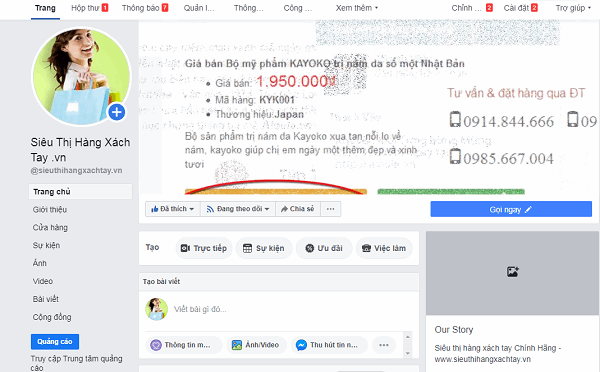
Task: Expand the Xem thêm menu
Action: pos(356,8)
